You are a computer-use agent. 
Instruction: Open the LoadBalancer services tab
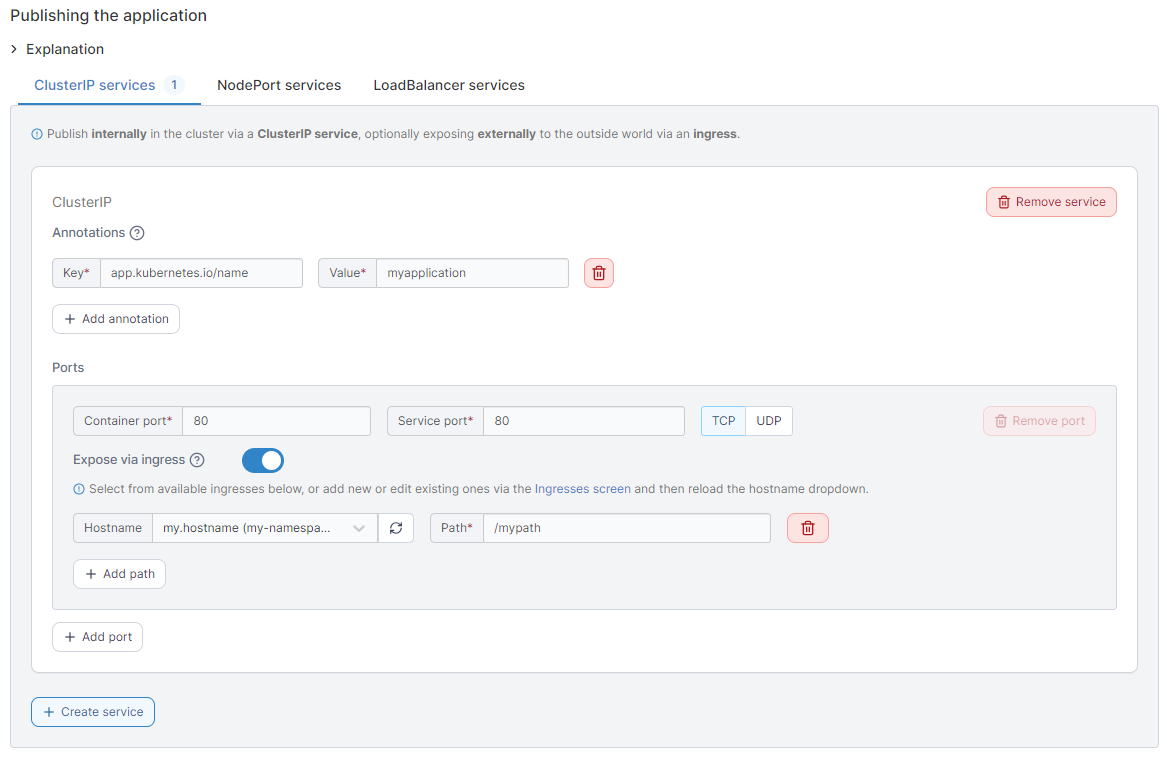[449, 85]
